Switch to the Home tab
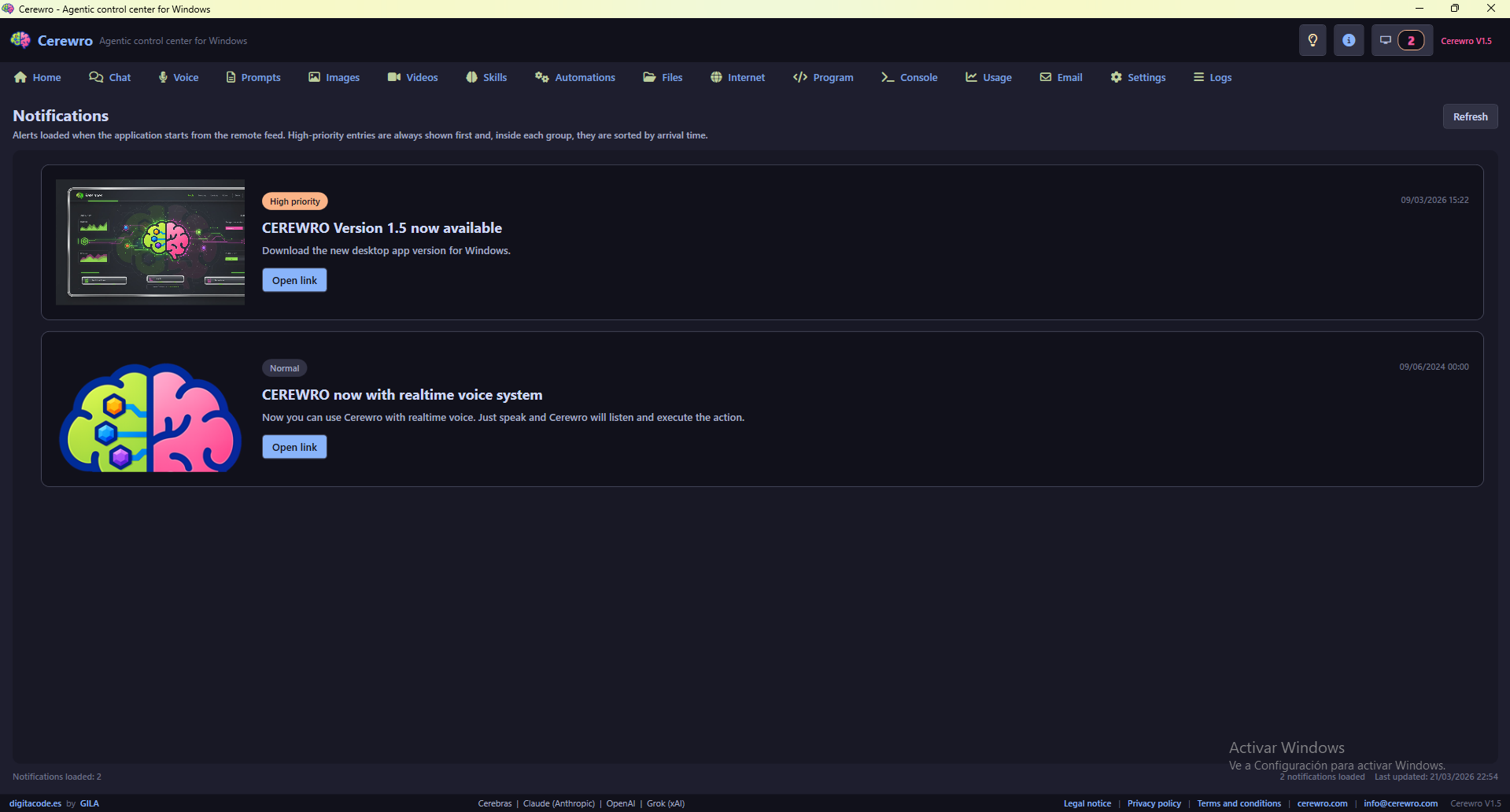 [37, 77]
